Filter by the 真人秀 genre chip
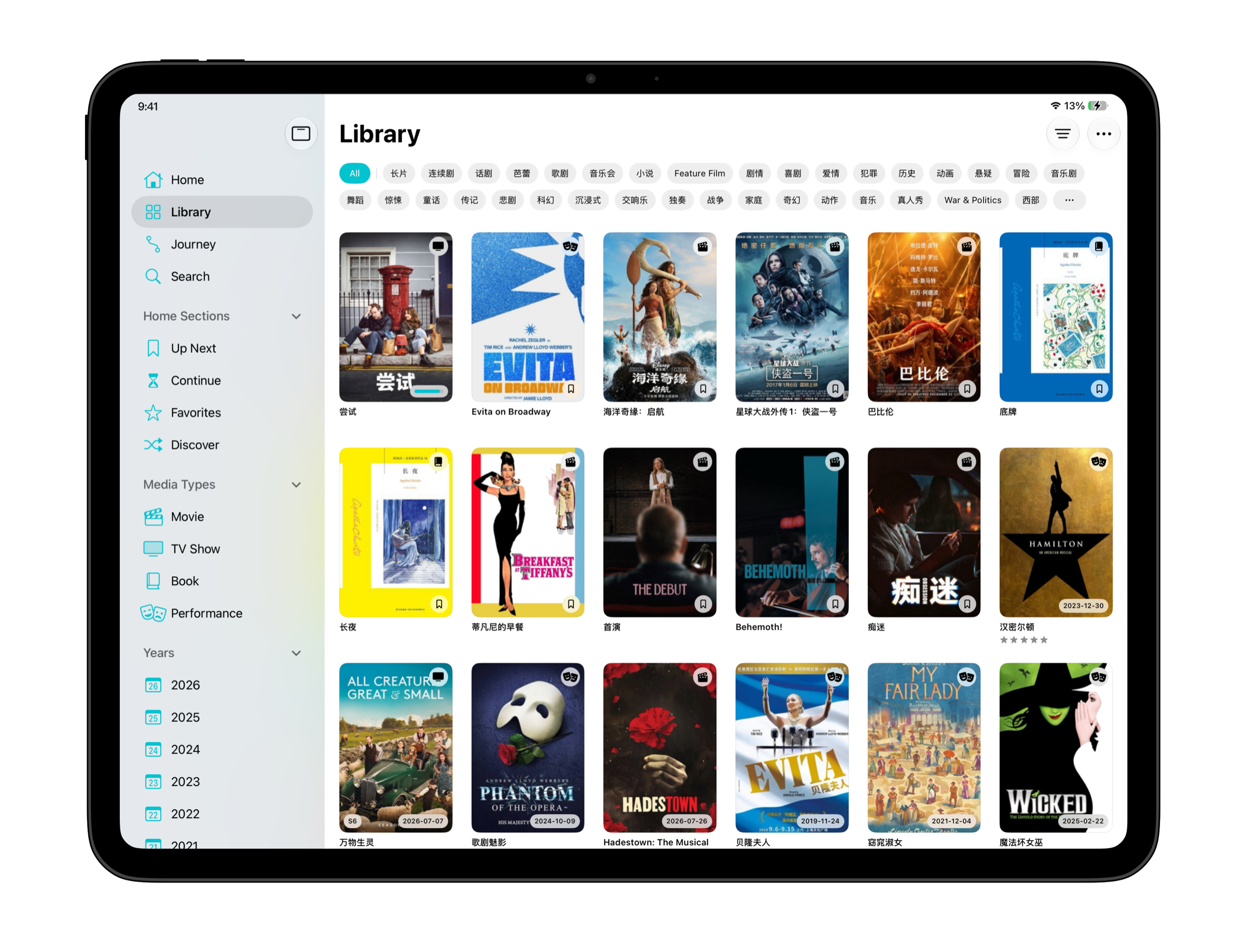 tap(910, 200)
